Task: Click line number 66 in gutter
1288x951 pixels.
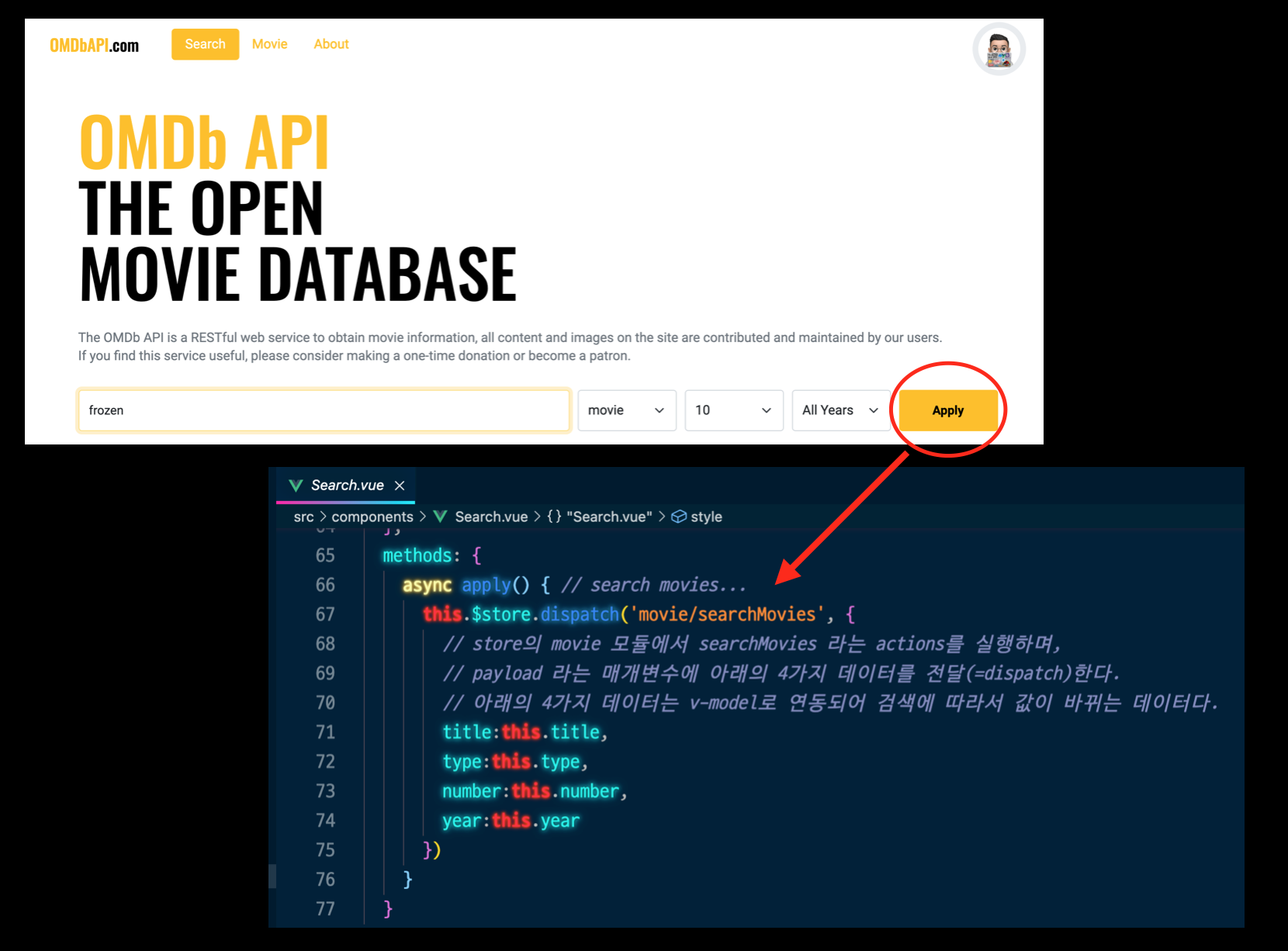Action: tap(325, 585)
